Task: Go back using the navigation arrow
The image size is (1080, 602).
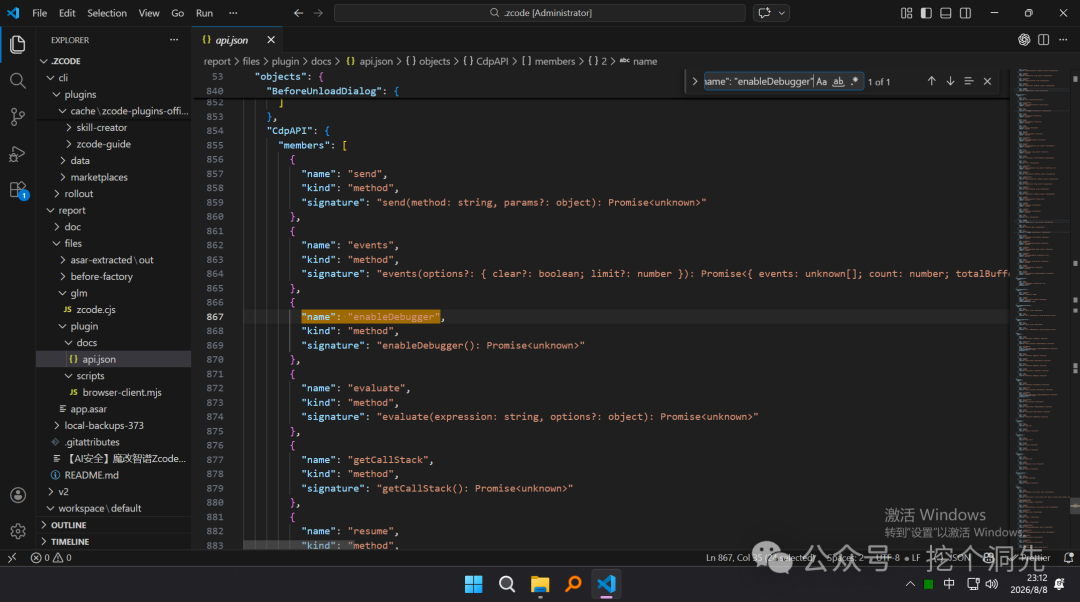Action: coord(298,13)
